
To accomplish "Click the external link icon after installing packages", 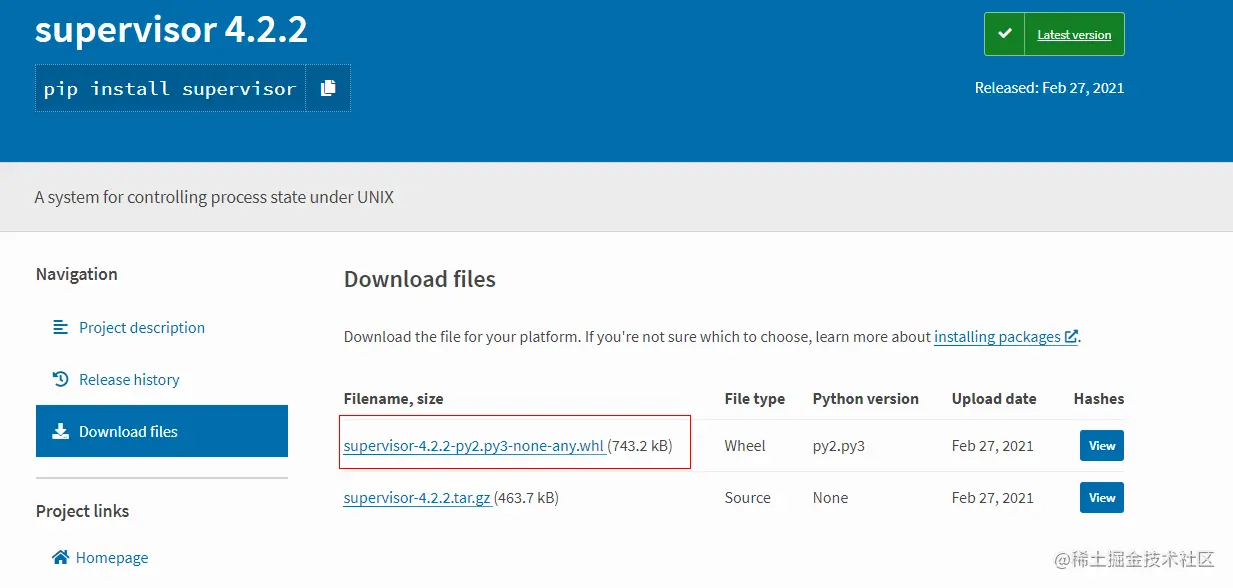I will coord(1071,337).
